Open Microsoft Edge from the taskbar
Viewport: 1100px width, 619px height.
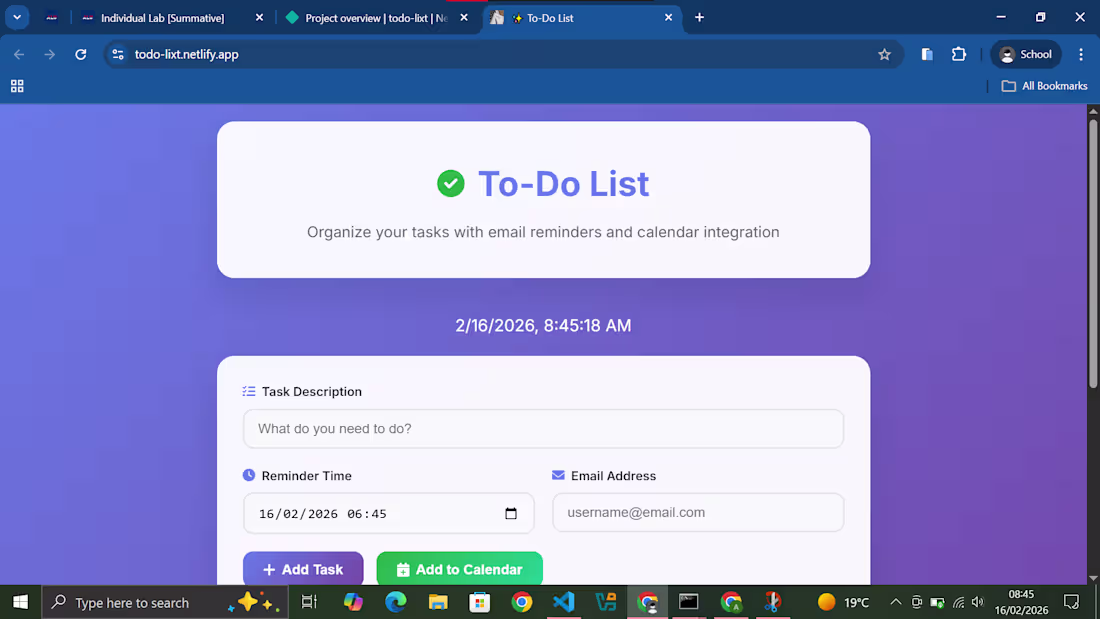click(396, 602)
